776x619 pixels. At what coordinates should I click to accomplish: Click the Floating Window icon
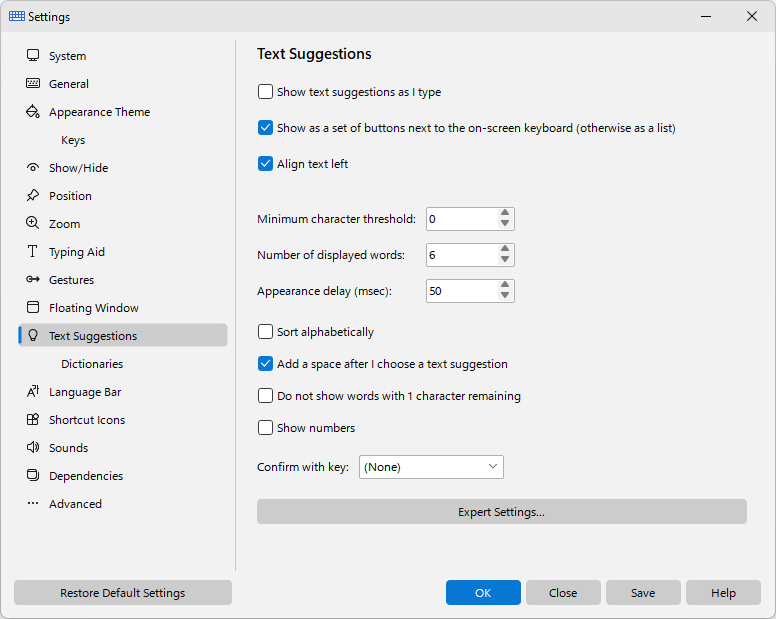33,307
